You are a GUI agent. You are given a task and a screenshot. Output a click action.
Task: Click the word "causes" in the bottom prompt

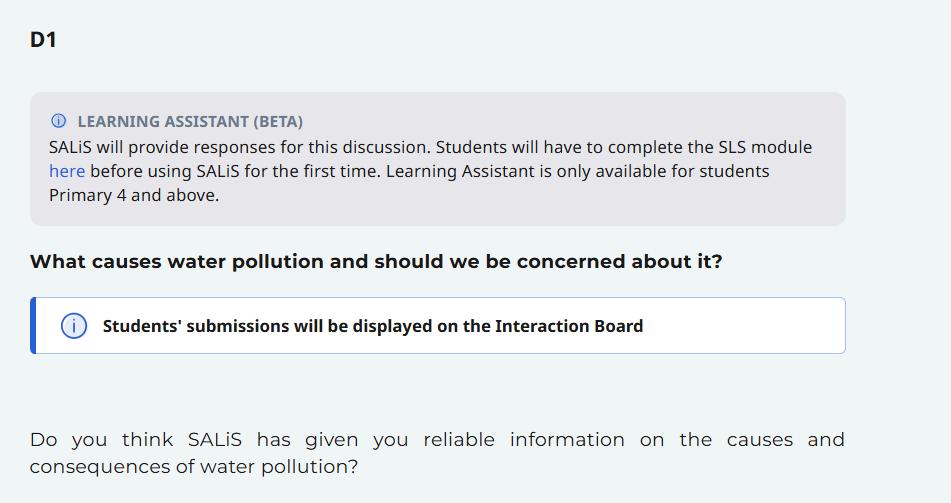pyautogui.click(x=760, y=440)
